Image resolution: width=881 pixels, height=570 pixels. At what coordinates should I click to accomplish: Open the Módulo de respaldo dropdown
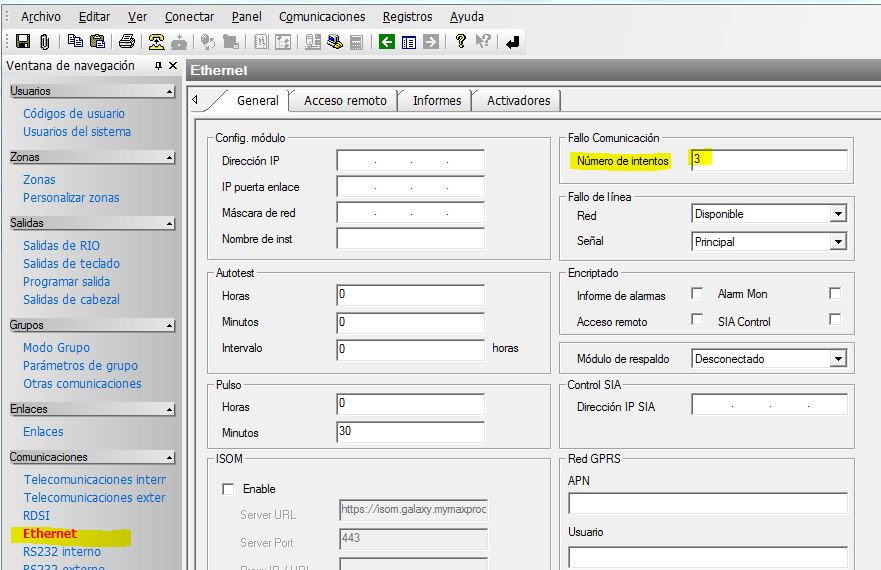(x=838, y=359)
